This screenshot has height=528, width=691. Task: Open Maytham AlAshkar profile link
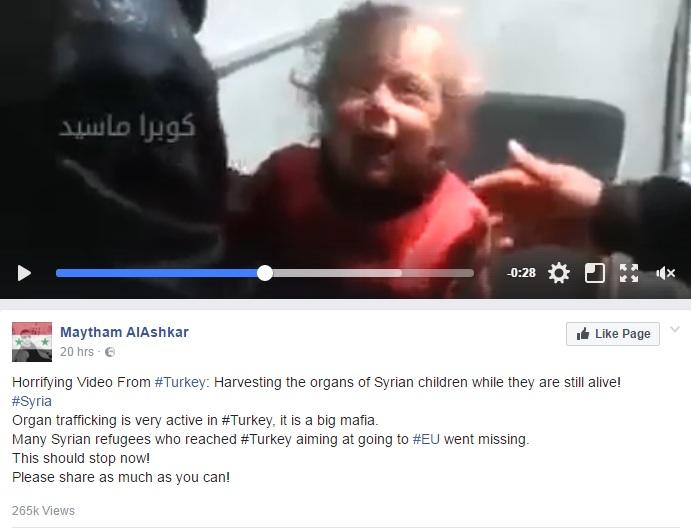click(x=124, y=332)
